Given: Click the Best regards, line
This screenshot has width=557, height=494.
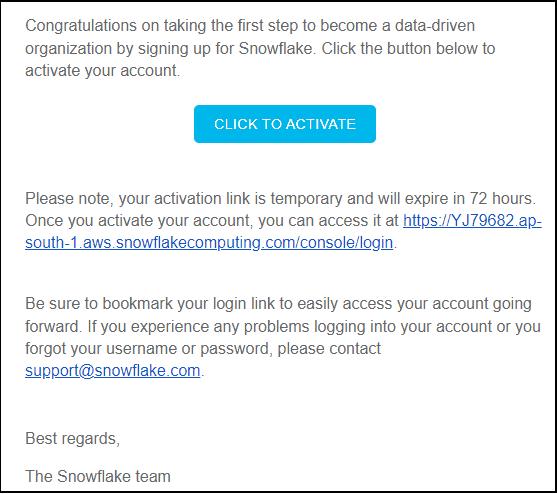Looking at the screenshot, I should [x=72, y=439].
